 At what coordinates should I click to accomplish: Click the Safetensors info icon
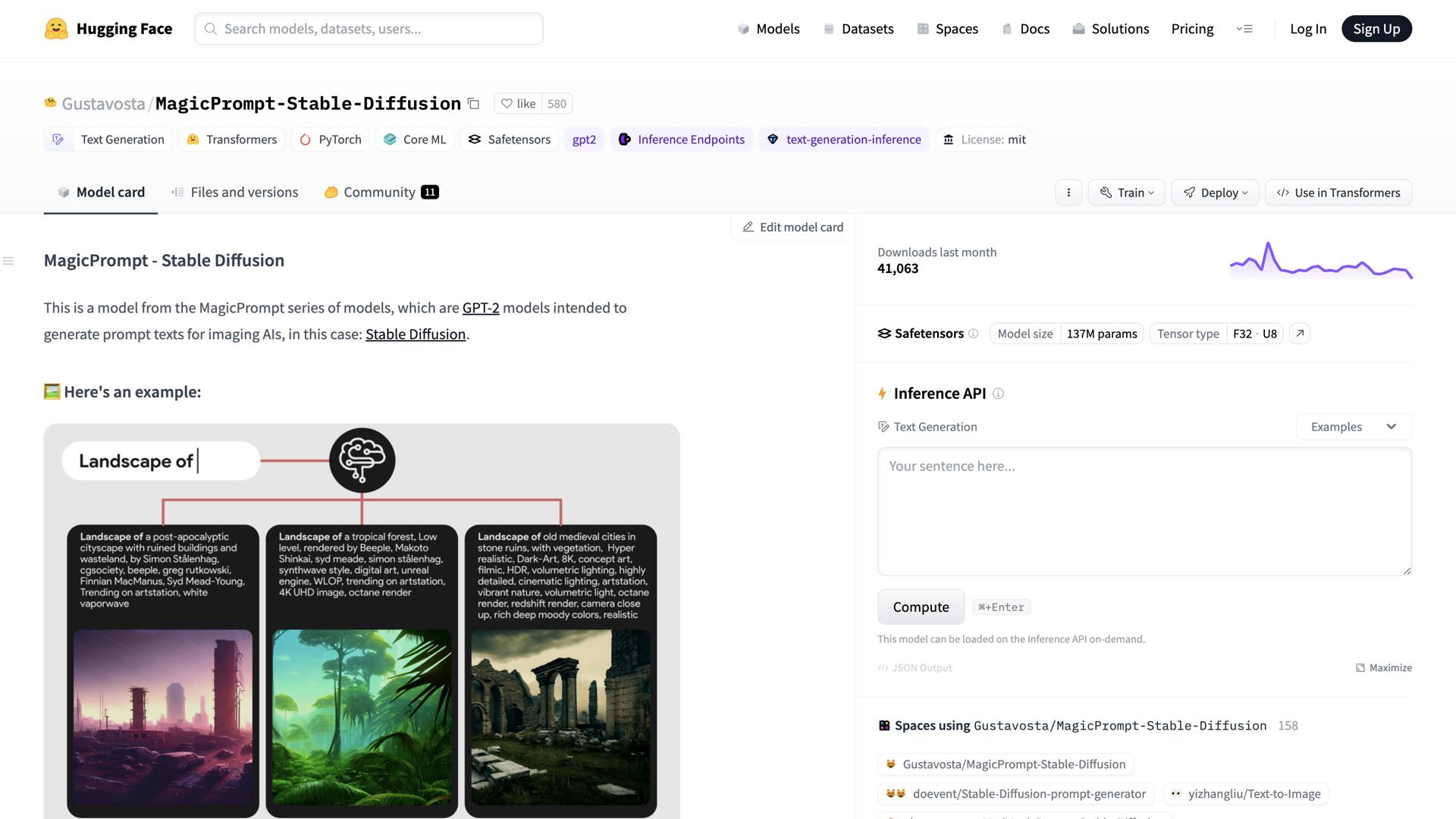coord(973,334)
